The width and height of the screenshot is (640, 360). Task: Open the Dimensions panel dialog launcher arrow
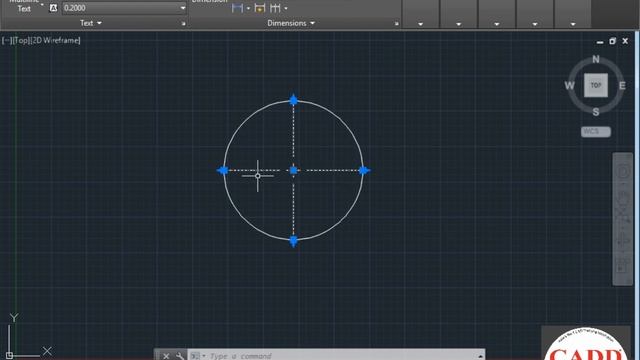[x=396, y=24]
